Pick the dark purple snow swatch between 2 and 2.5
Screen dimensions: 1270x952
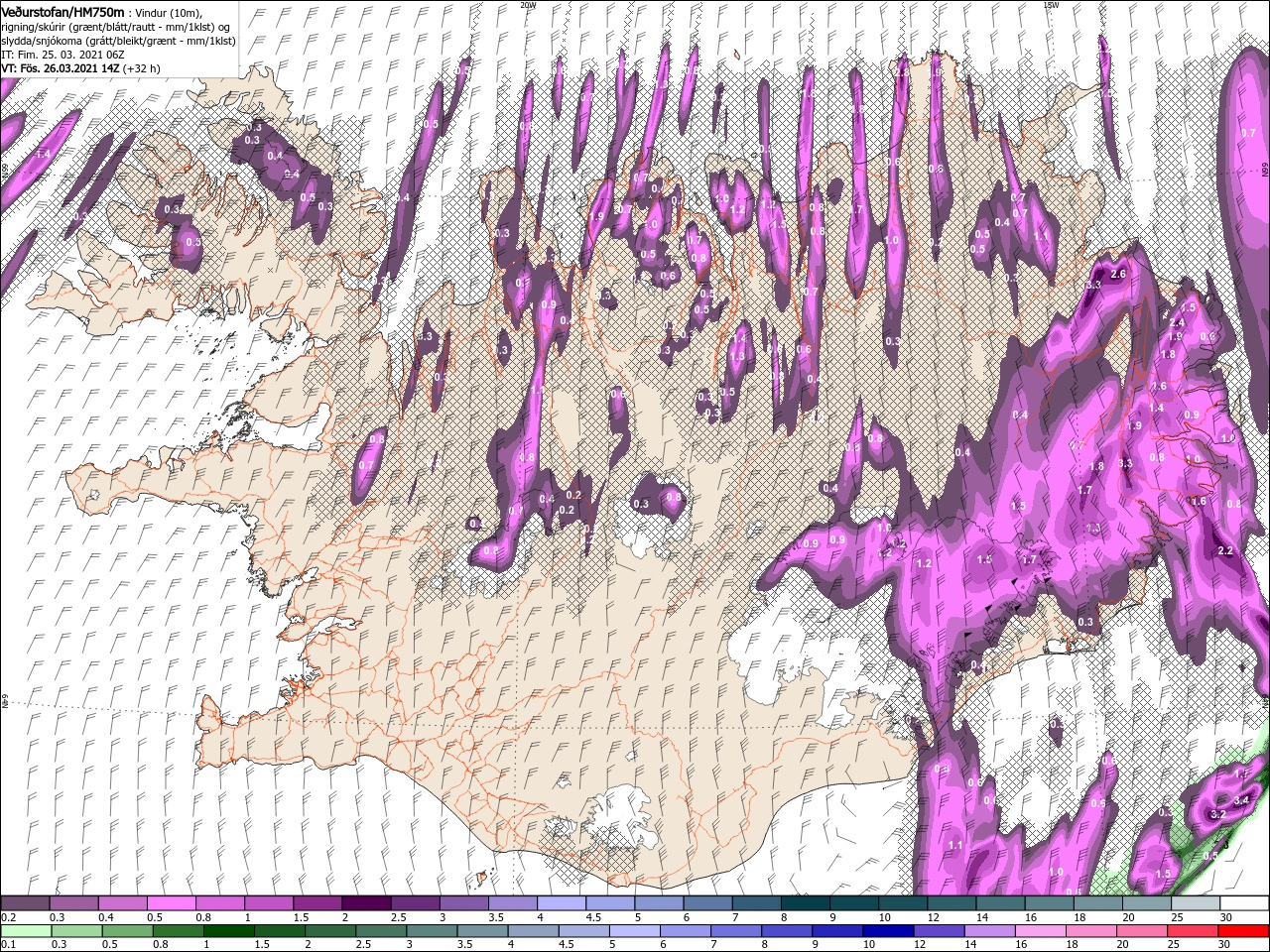[366, 904]
